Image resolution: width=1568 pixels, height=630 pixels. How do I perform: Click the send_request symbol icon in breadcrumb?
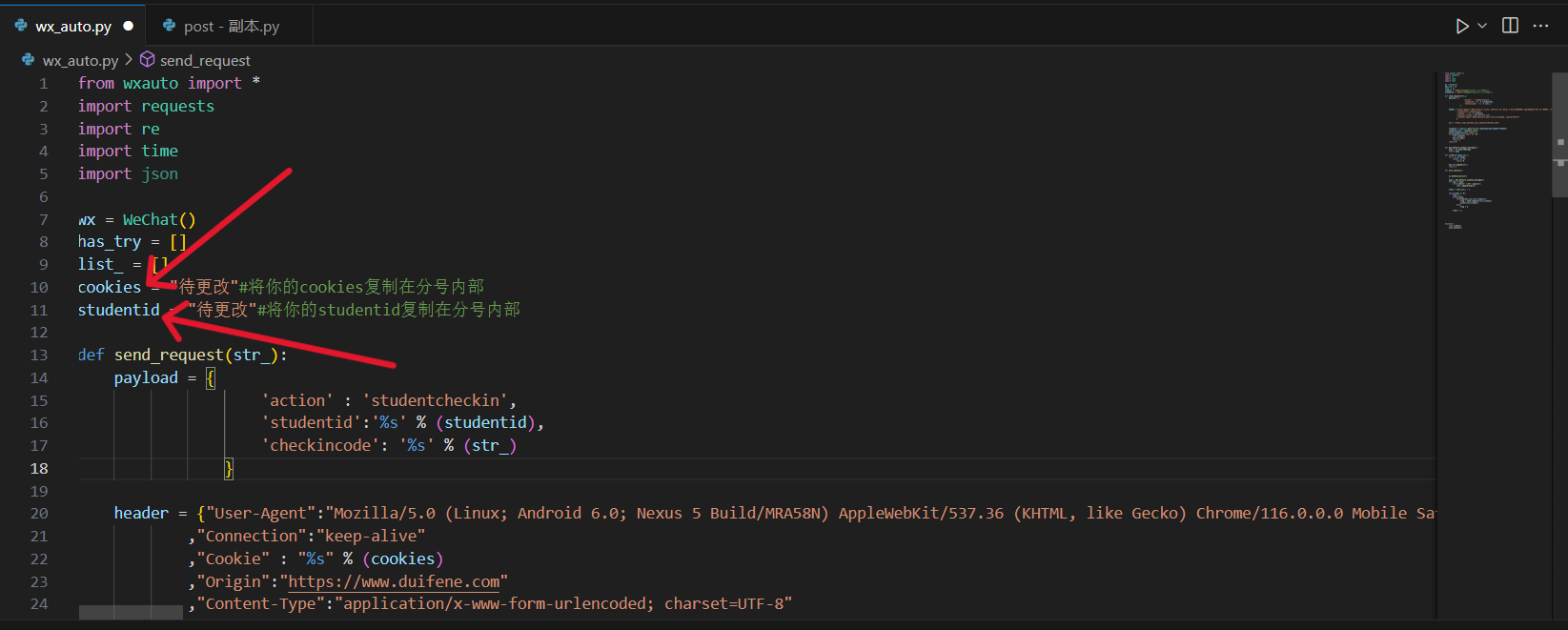coord(148,60)
